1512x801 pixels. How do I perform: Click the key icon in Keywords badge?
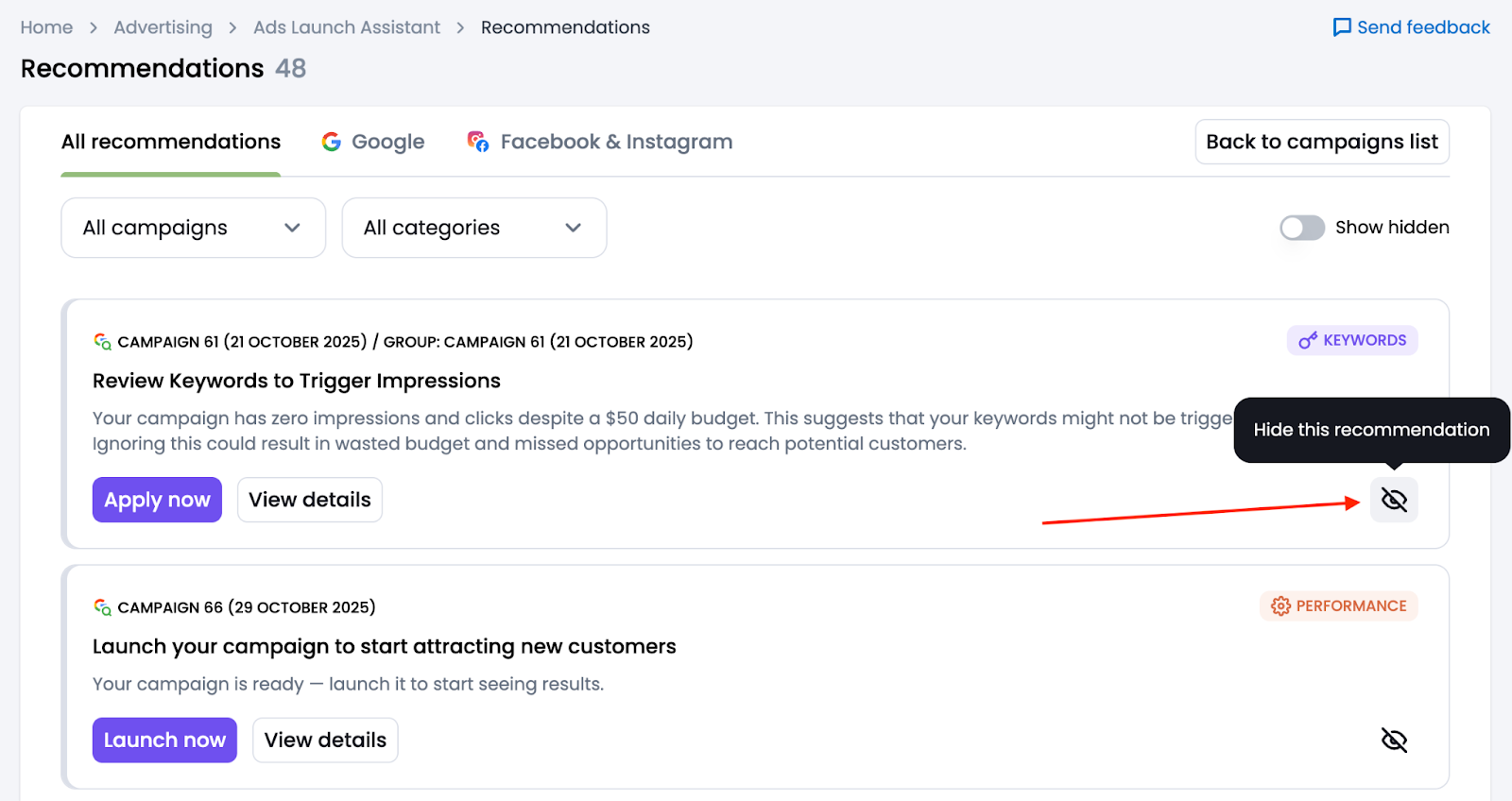click(1308, 341)
